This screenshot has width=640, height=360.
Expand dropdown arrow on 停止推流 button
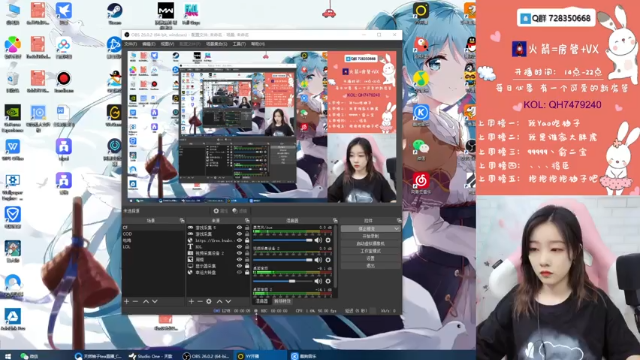(x=396, y=229)
